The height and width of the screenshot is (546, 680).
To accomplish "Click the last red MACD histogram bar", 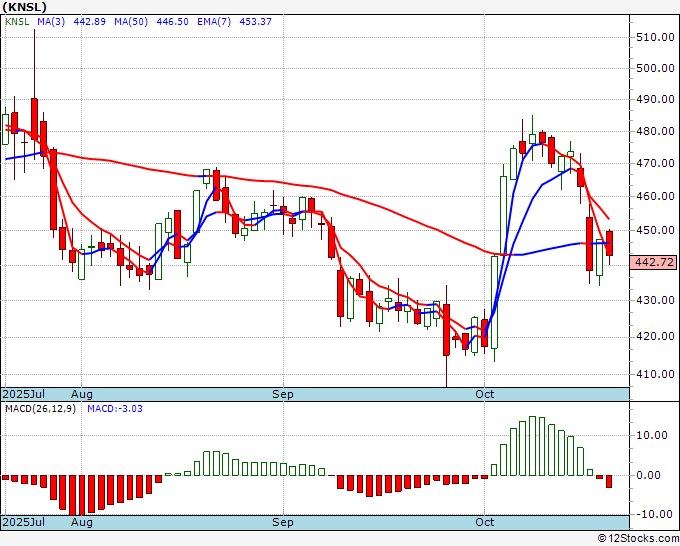I will tap(609, 481).
